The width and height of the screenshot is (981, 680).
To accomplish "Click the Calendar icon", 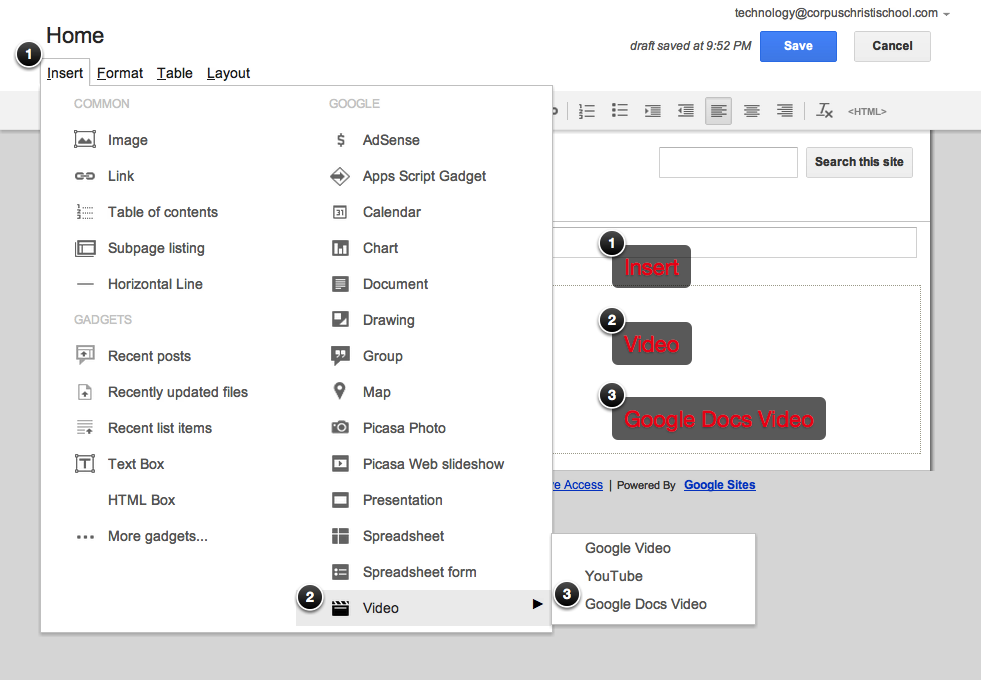I will [x=340, y=212].
